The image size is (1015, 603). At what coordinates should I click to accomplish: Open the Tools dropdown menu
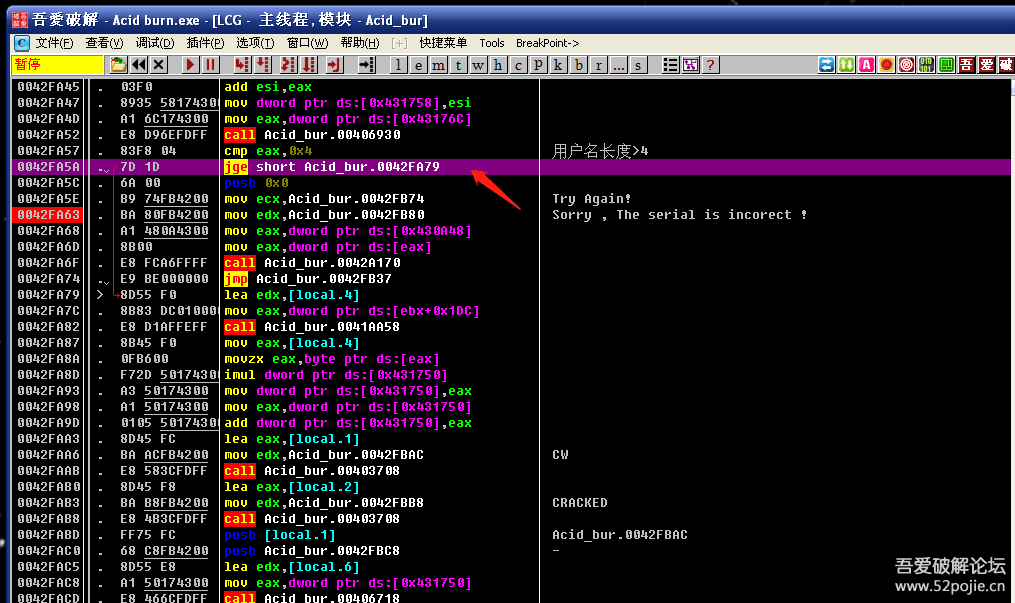click(492, 43)
